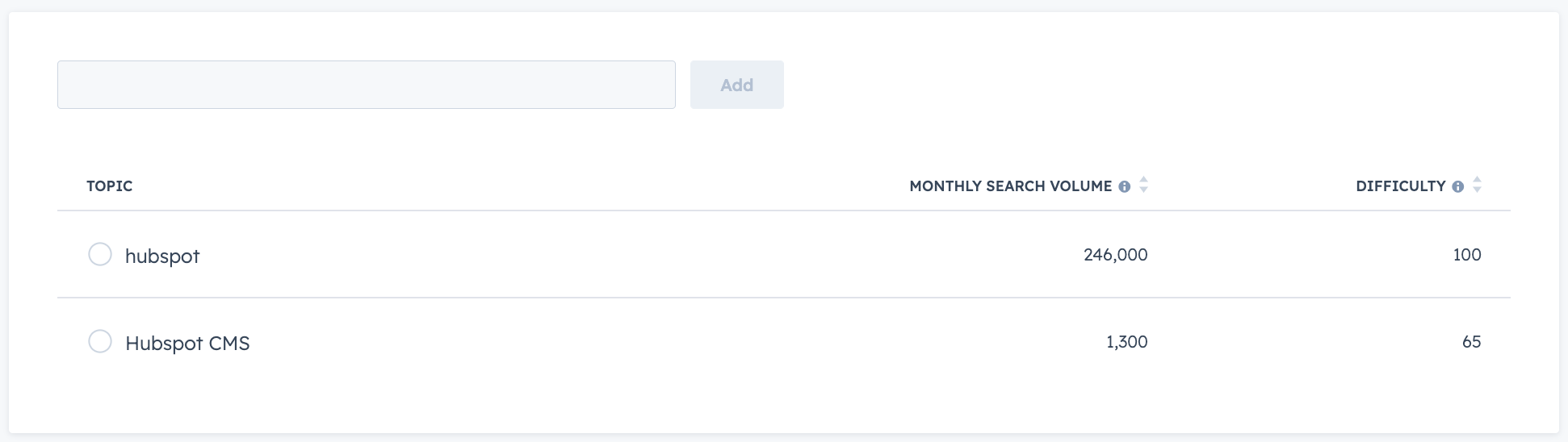Click the 246,000 search volume value
Viewport: 1568px width, 442px height.
[x=1115, y=255]
